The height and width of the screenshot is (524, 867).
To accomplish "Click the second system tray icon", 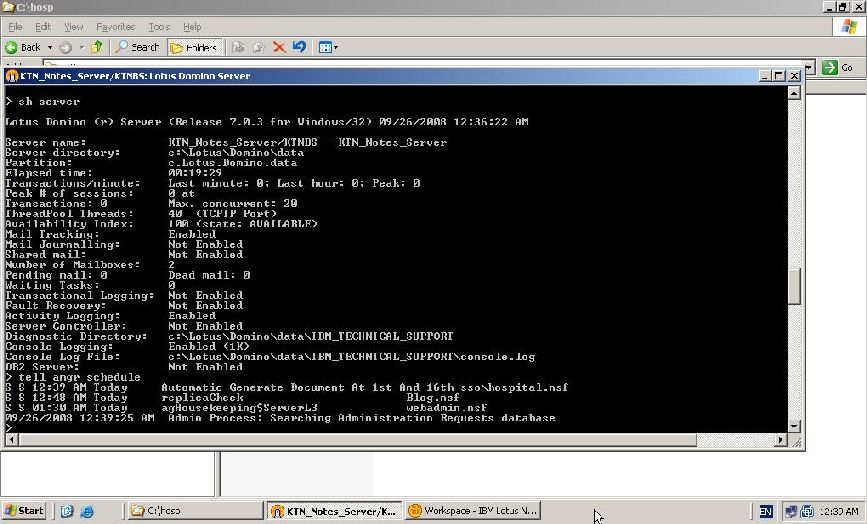I will [807, 512].
